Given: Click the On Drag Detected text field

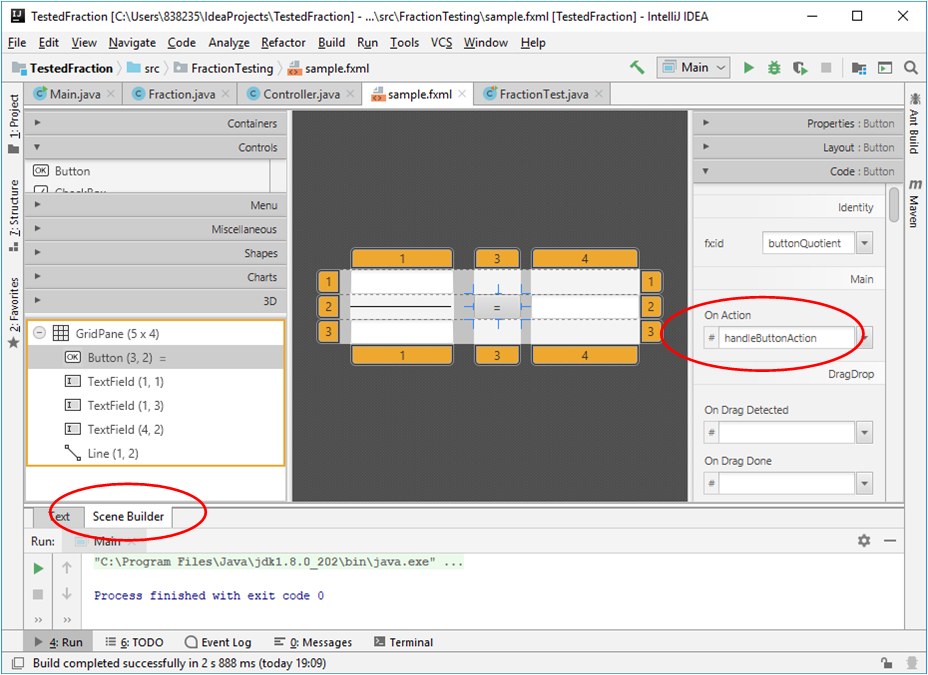Looking at the screenshot, I should [787, 433].
